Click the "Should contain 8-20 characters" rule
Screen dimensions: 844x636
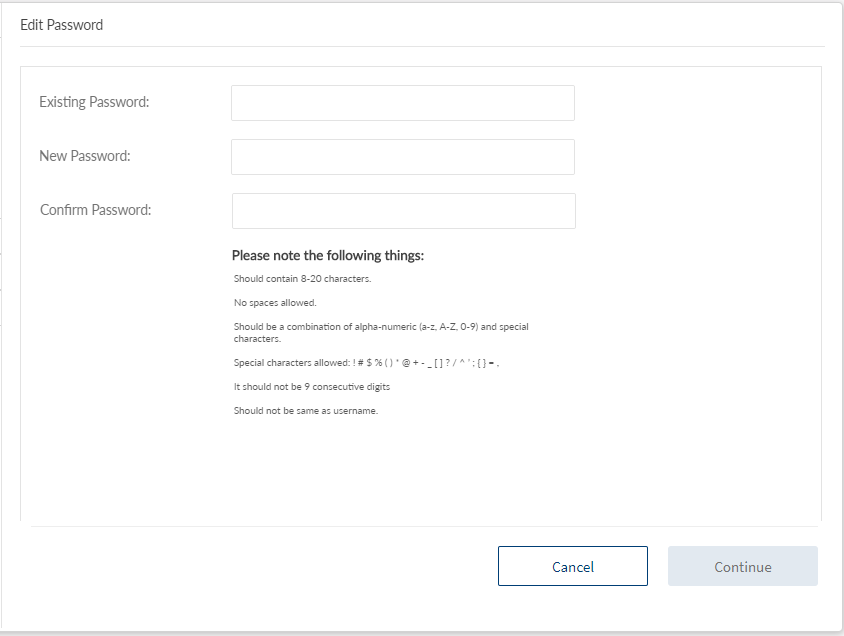(302, 279)
